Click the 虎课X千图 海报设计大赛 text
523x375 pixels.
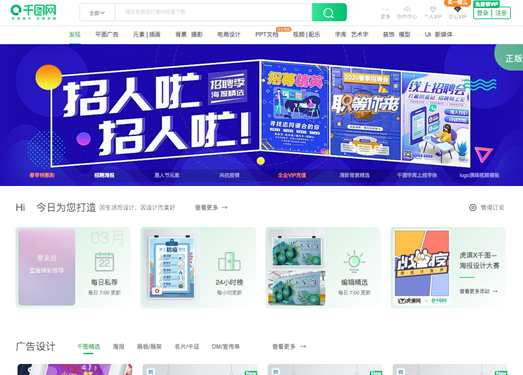tap(479, 260)
